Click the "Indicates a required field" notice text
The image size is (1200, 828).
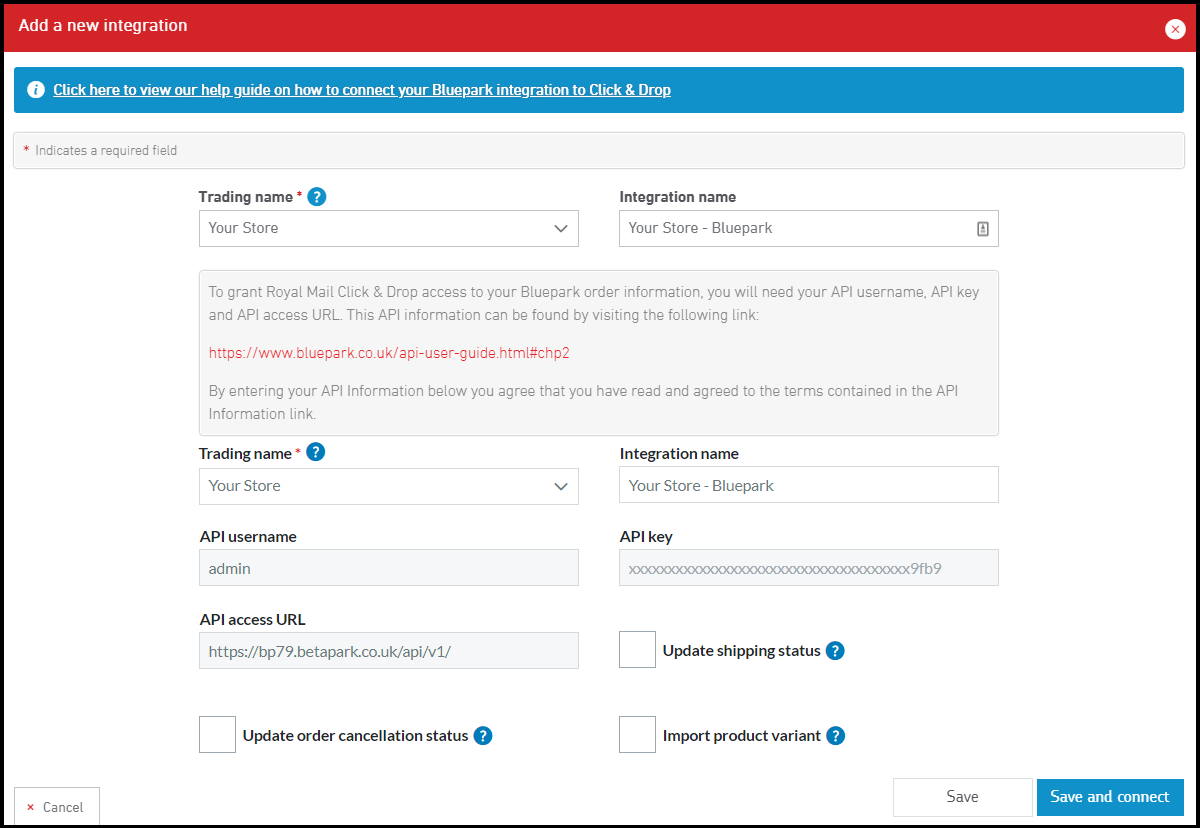point(106,151)
